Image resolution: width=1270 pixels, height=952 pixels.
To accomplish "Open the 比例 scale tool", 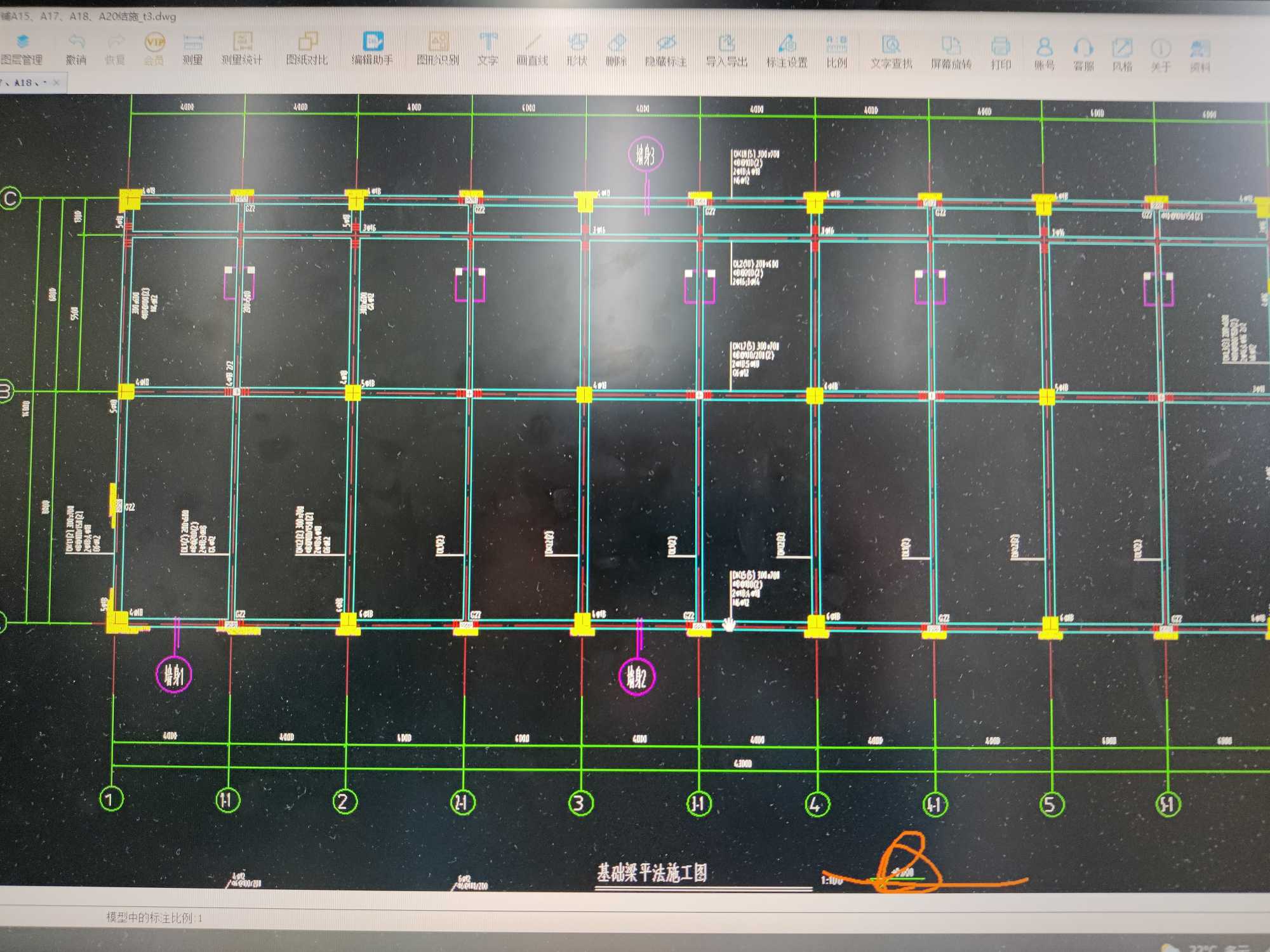I will pos(837,52).
